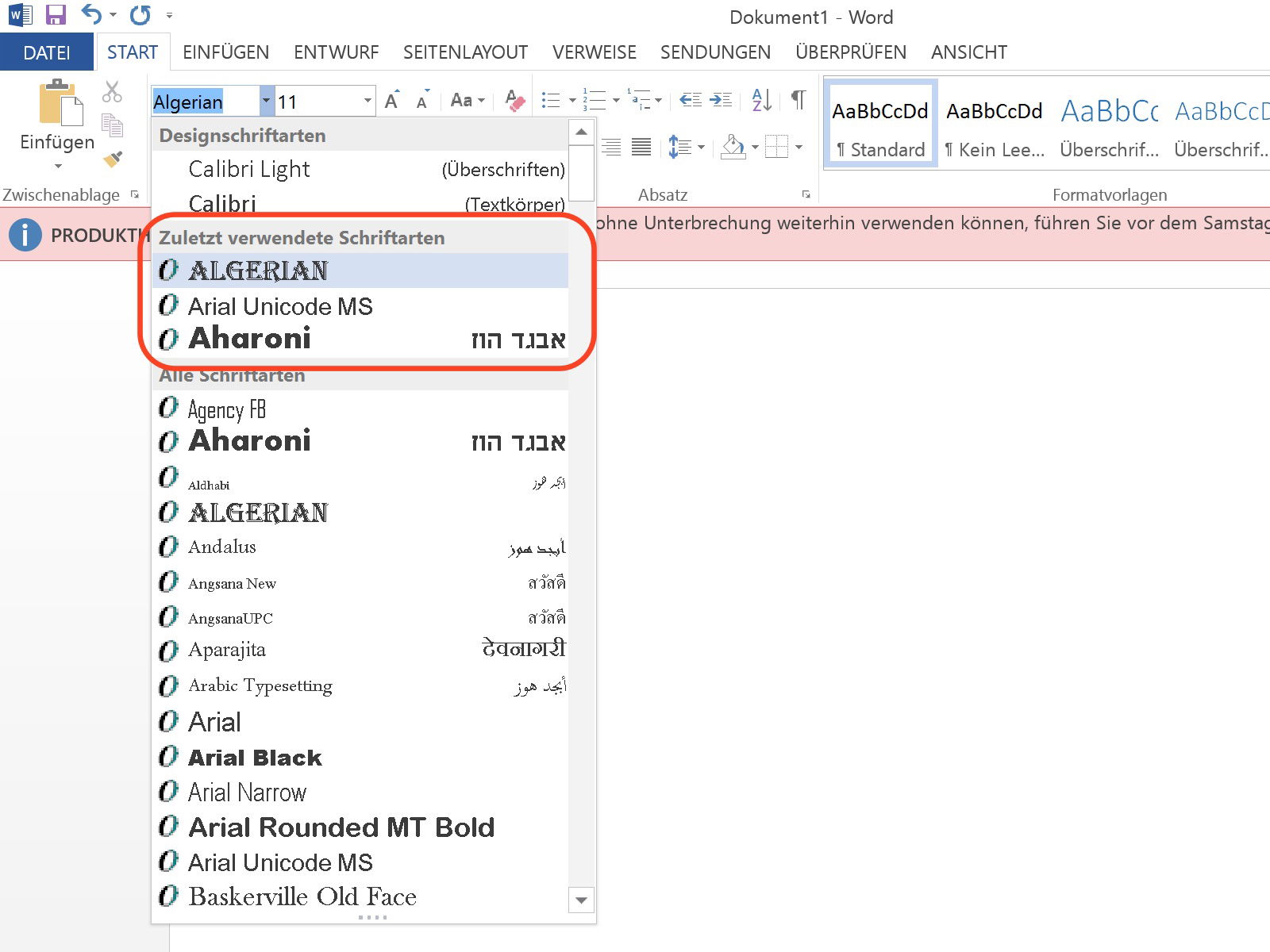1270x952 pixels.
Task: Increase font size with the larger A icon
Action: pyautogui.click(x=392, y=101)
